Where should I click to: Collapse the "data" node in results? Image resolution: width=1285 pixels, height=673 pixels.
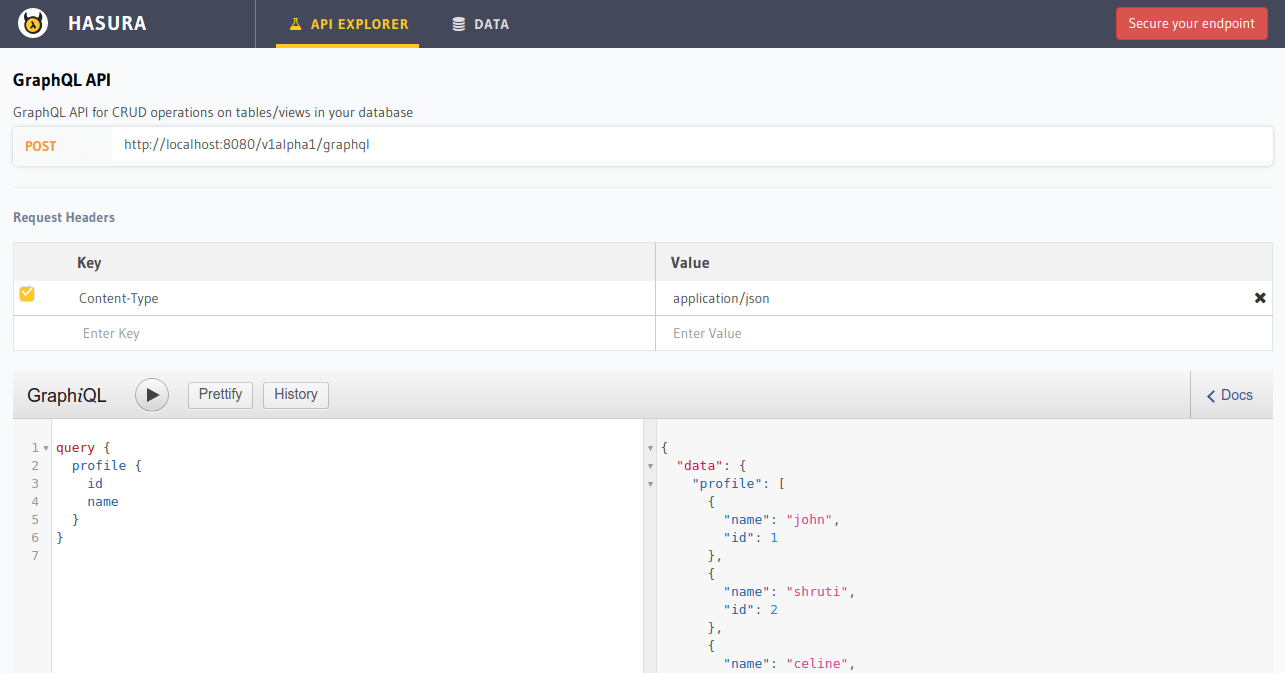pos(651,466)
